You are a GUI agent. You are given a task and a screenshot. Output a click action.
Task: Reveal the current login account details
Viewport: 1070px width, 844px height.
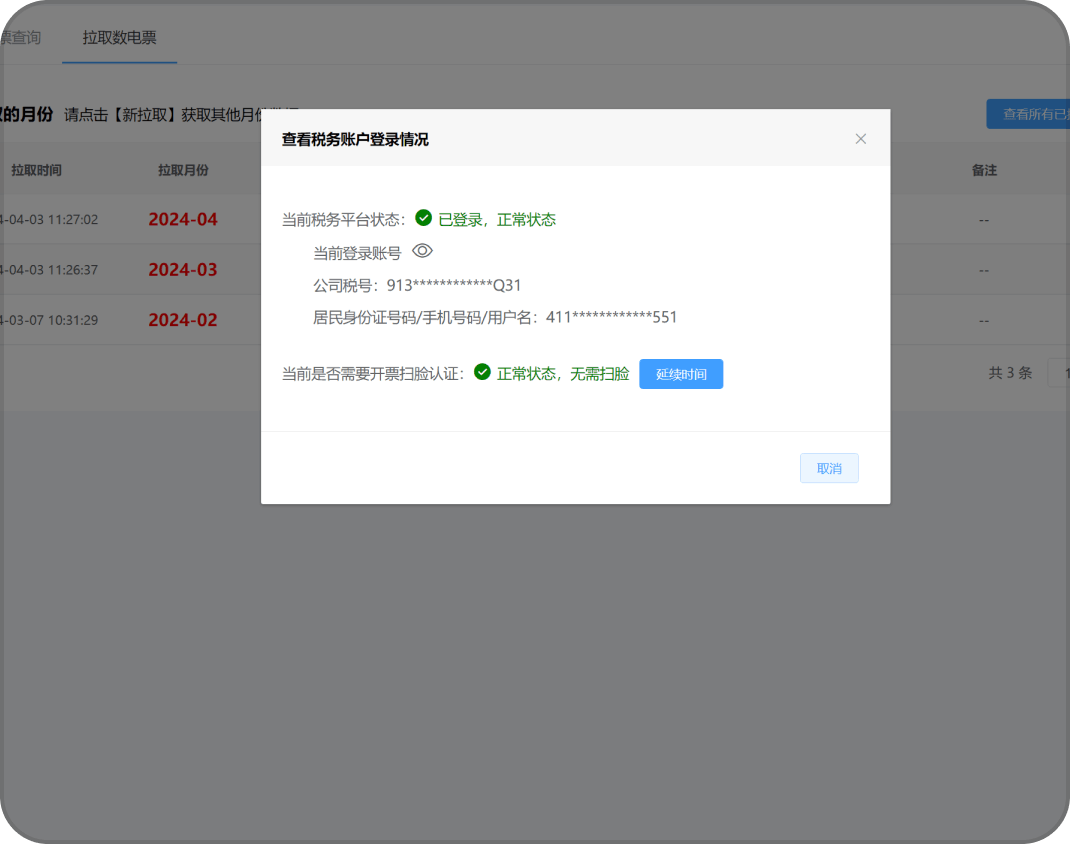point(422,251)
